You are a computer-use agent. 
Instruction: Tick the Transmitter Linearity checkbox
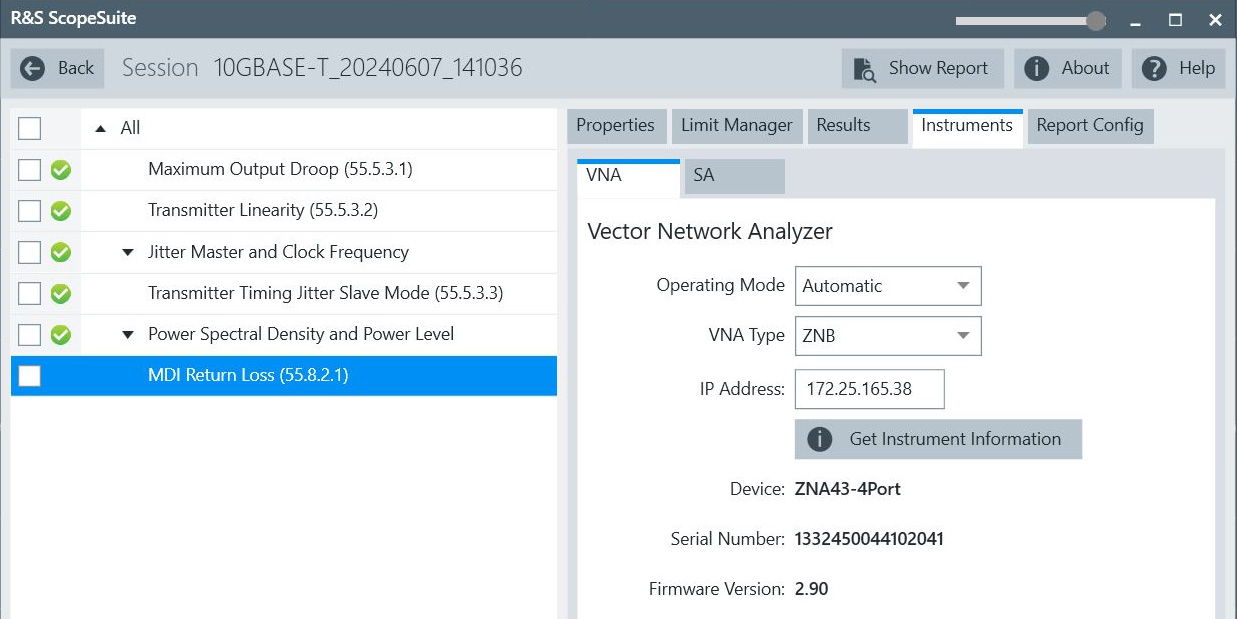click(x=30, y=211)
